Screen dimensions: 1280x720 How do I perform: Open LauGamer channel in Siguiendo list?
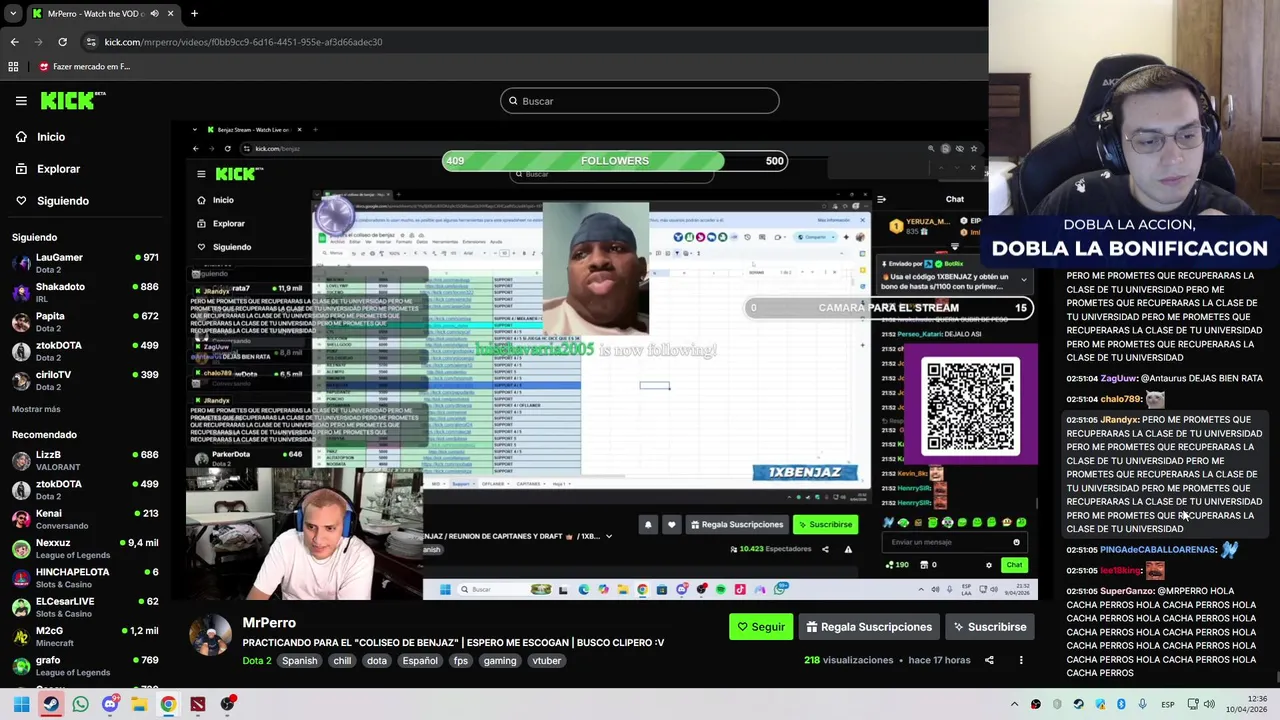click(85, 264)
